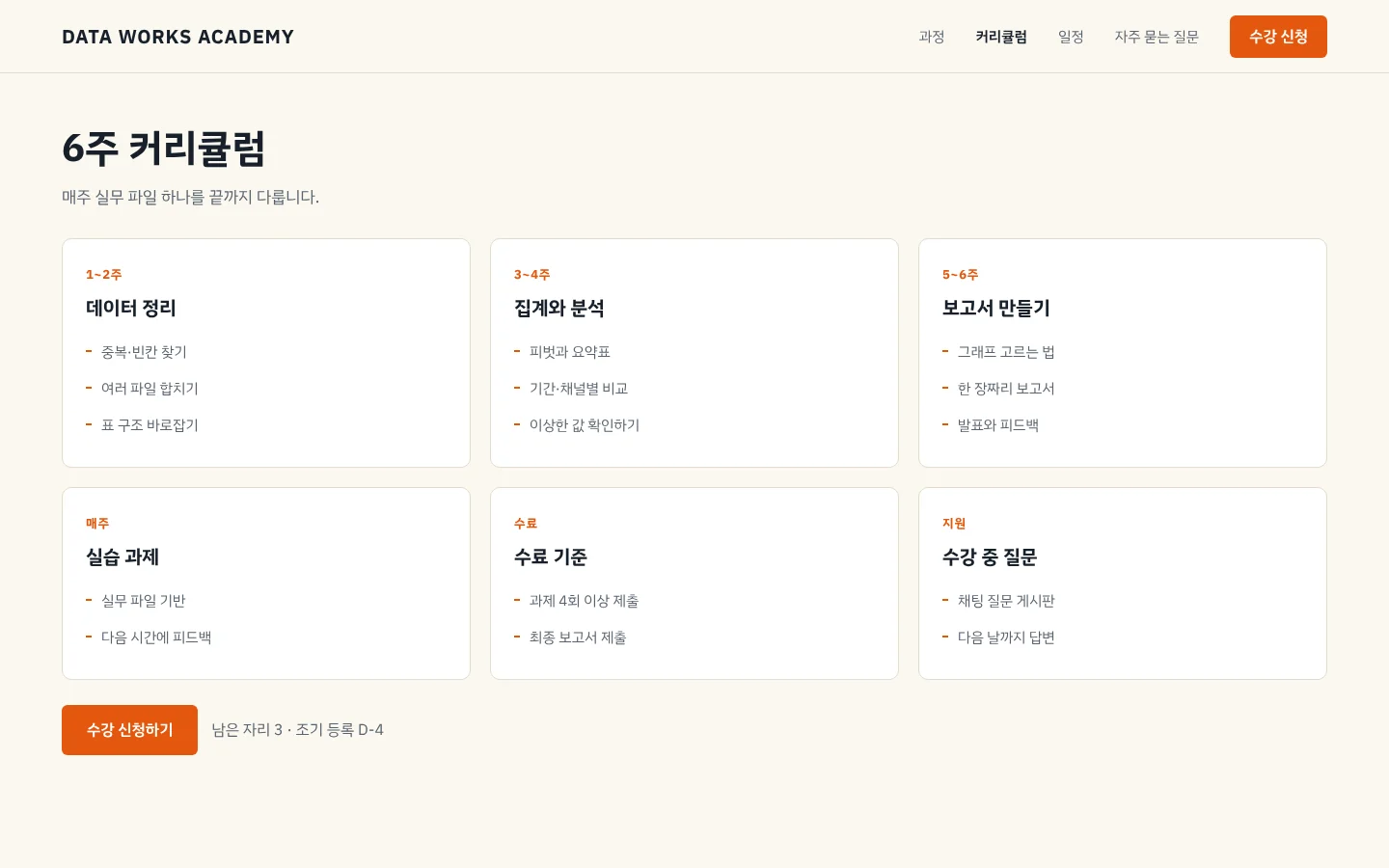Click the 1~2주 label

click(x=103, y=275)
